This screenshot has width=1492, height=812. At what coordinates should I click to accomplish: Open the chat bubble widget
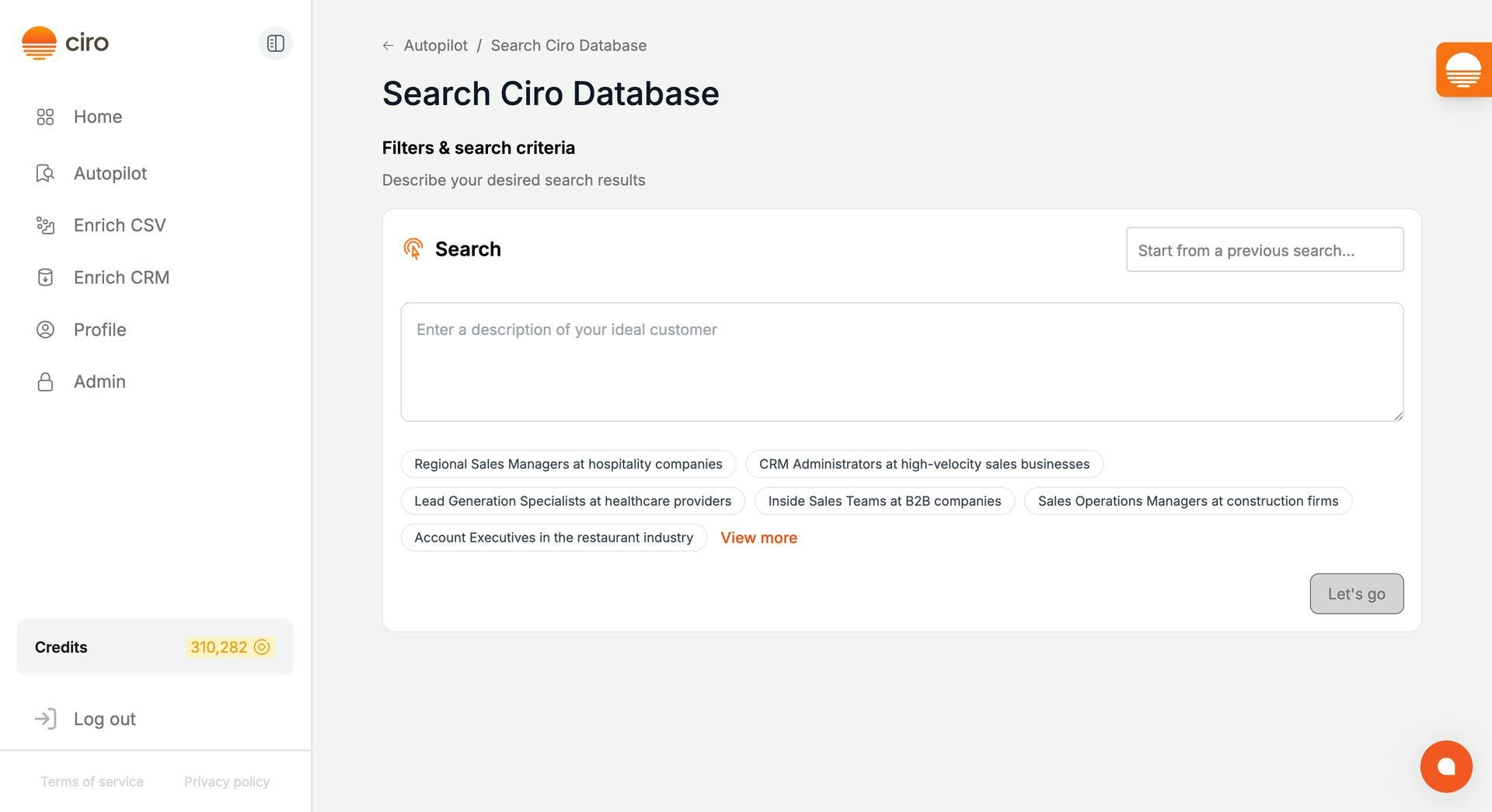click(1445, 766)
